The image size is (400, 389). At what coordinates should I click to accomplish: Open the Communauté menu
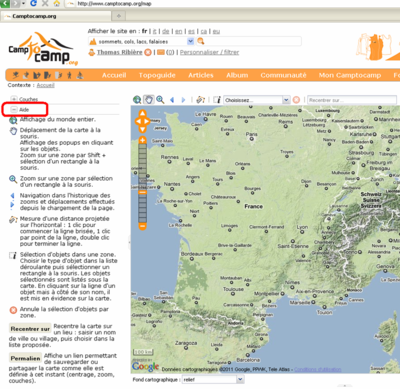[283, 75]
